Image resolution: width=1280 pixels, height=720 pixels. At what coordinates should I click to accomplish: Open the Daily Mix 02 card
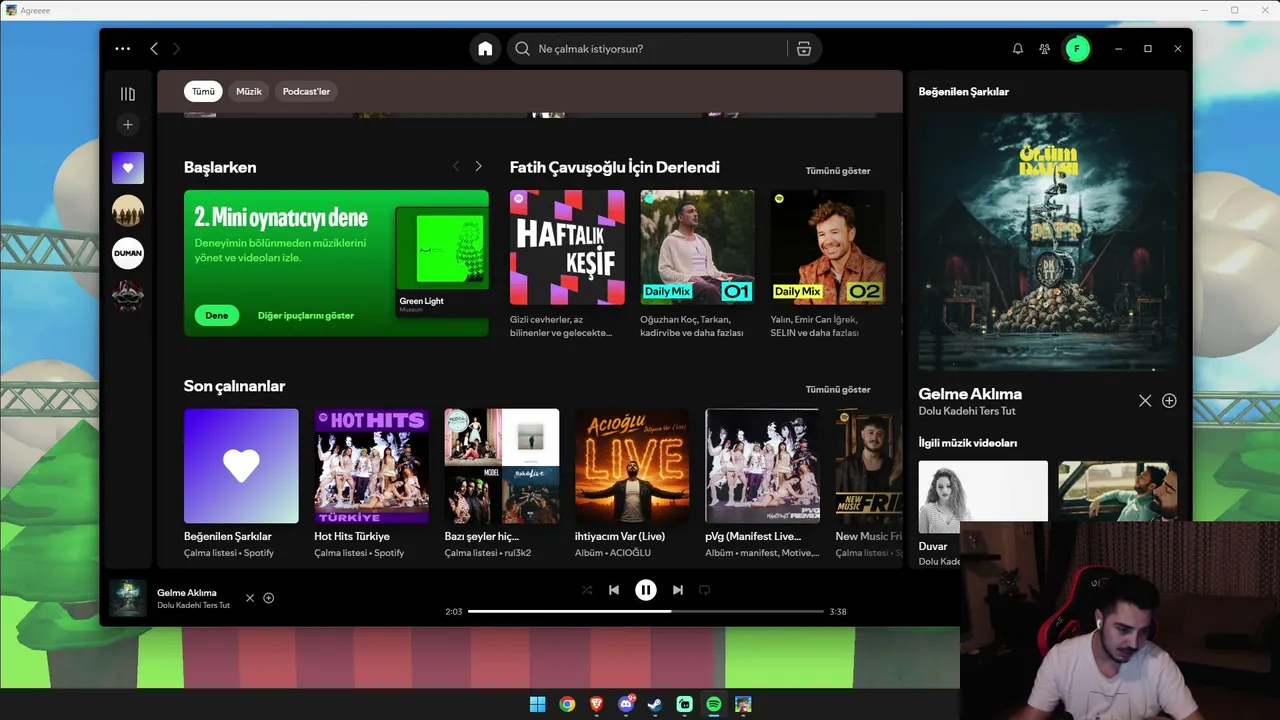click(x=827, y=265)
